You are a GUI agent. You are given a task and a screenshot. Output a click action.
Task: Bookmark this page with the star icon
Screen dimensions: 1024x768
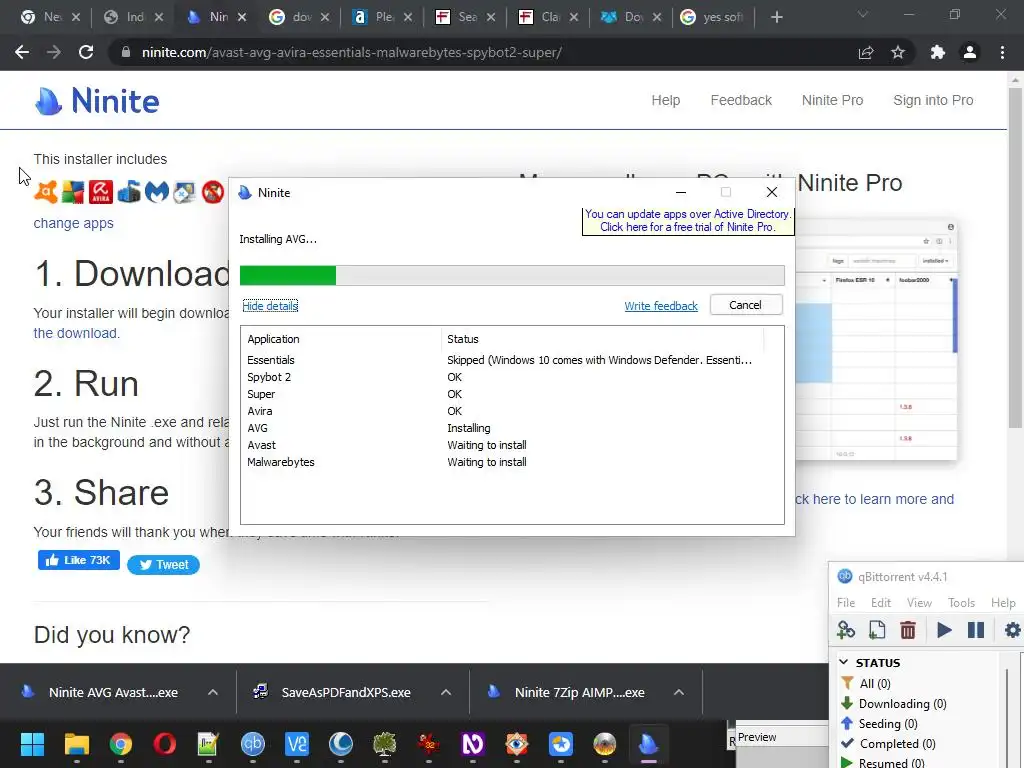(898, 52)
